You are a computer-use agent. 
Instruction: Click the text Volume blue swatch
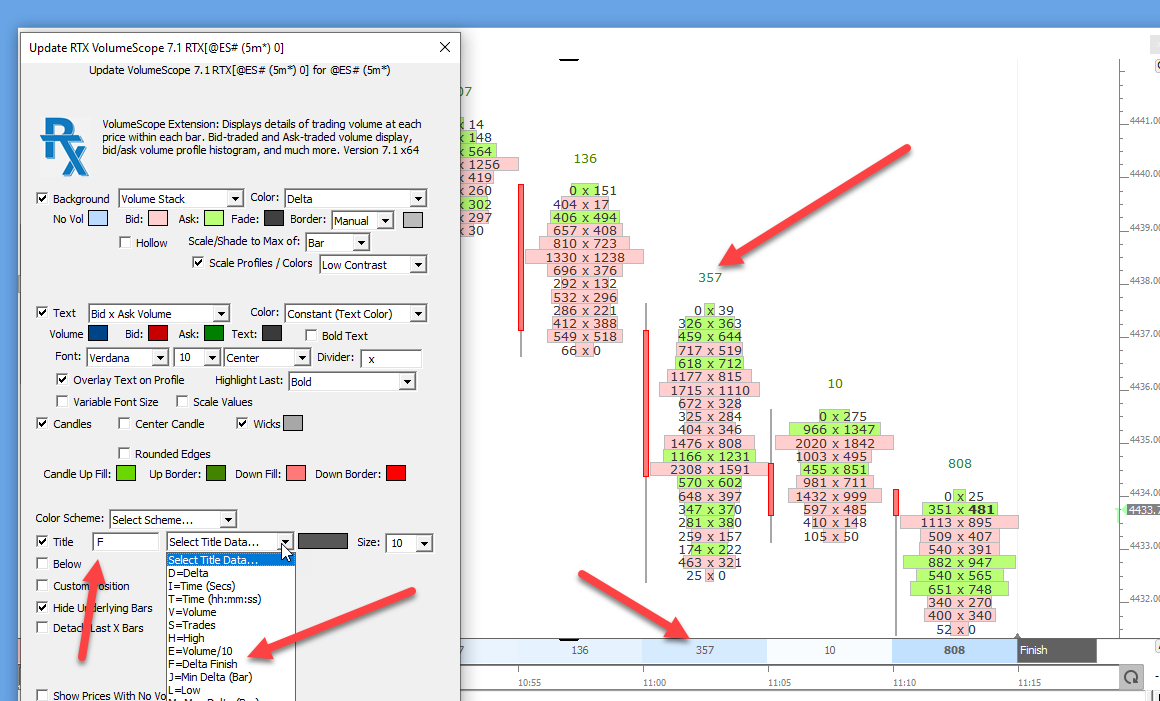tap(98, 333)
